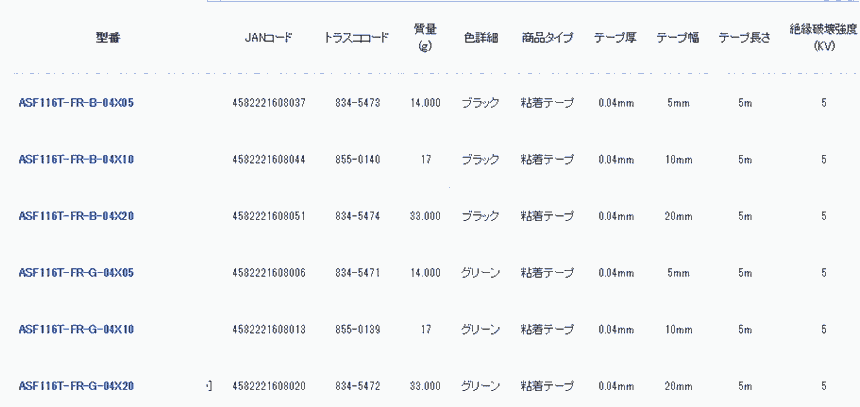This screenshot has width=860, height=407.
Task: Open product link ASF116T-FR-B-04X05
Action: point(76,103)
